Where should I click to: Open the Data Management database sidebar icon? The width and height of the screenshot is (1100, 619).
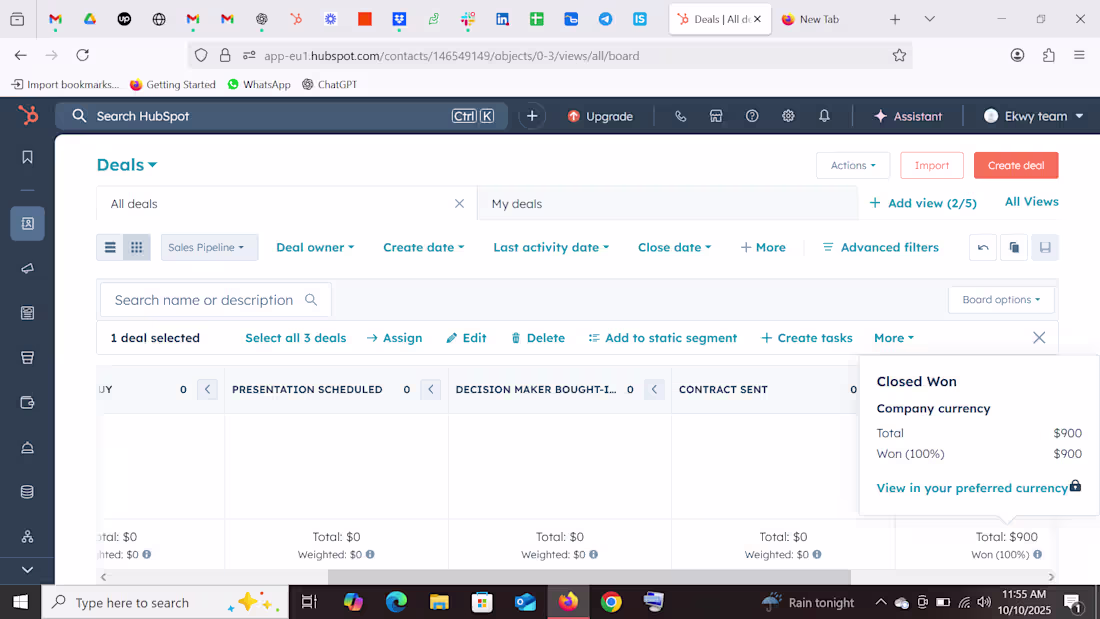27,492
